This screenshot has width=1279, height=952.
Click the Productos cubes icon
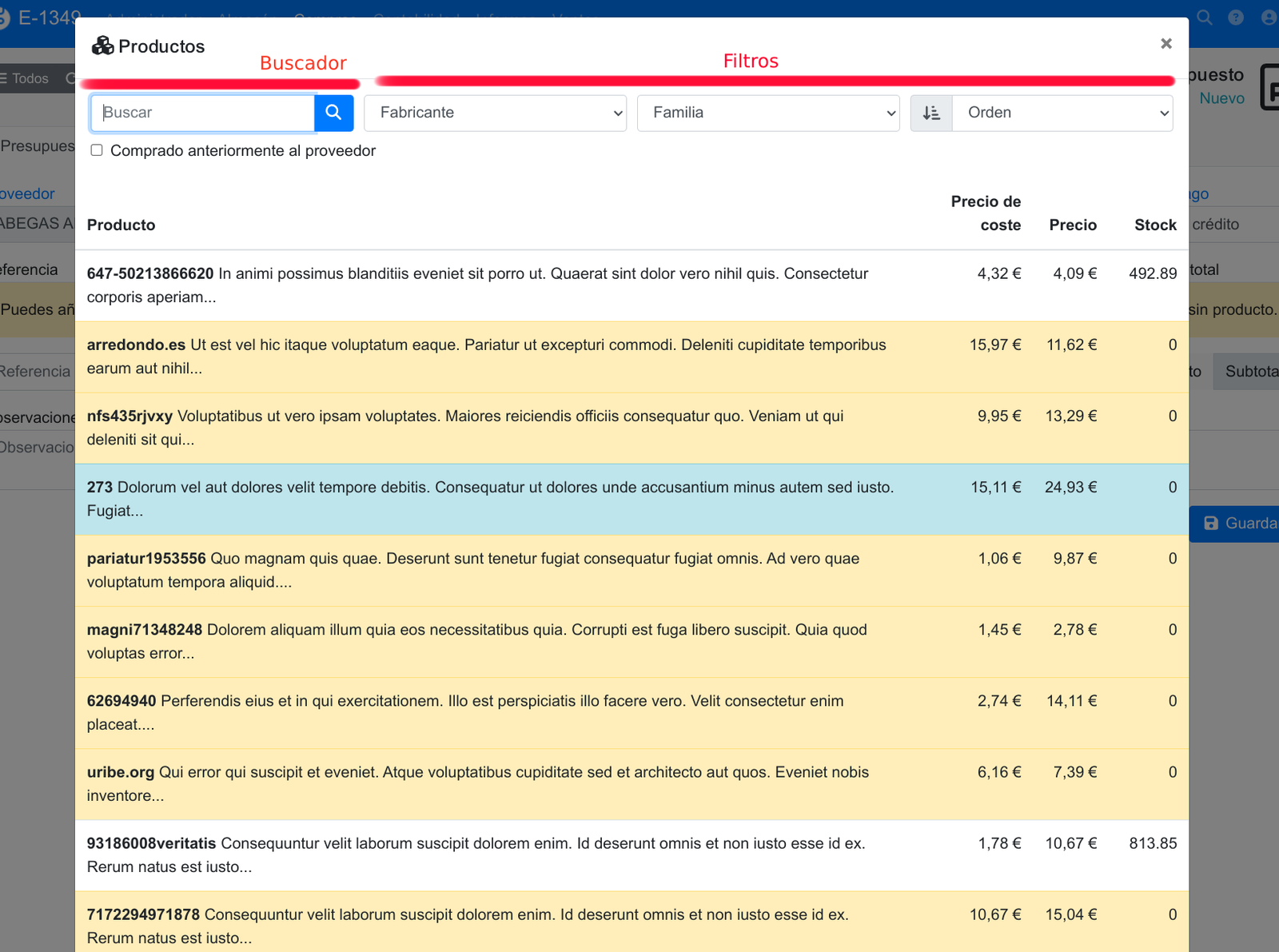point(102,46)
